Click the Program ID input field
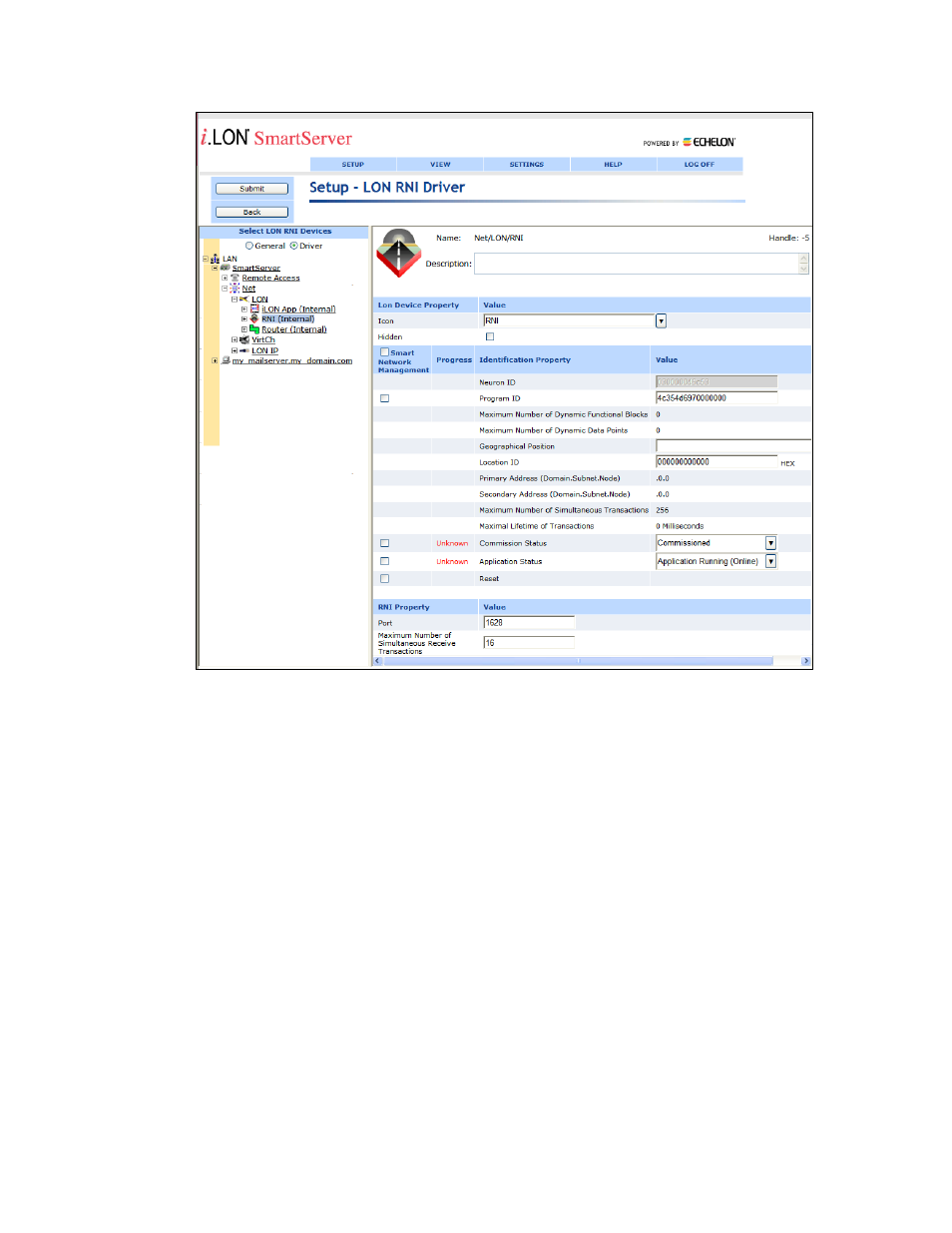The width and height of the screenshot is (952, 1233). [x=715, y=398]
